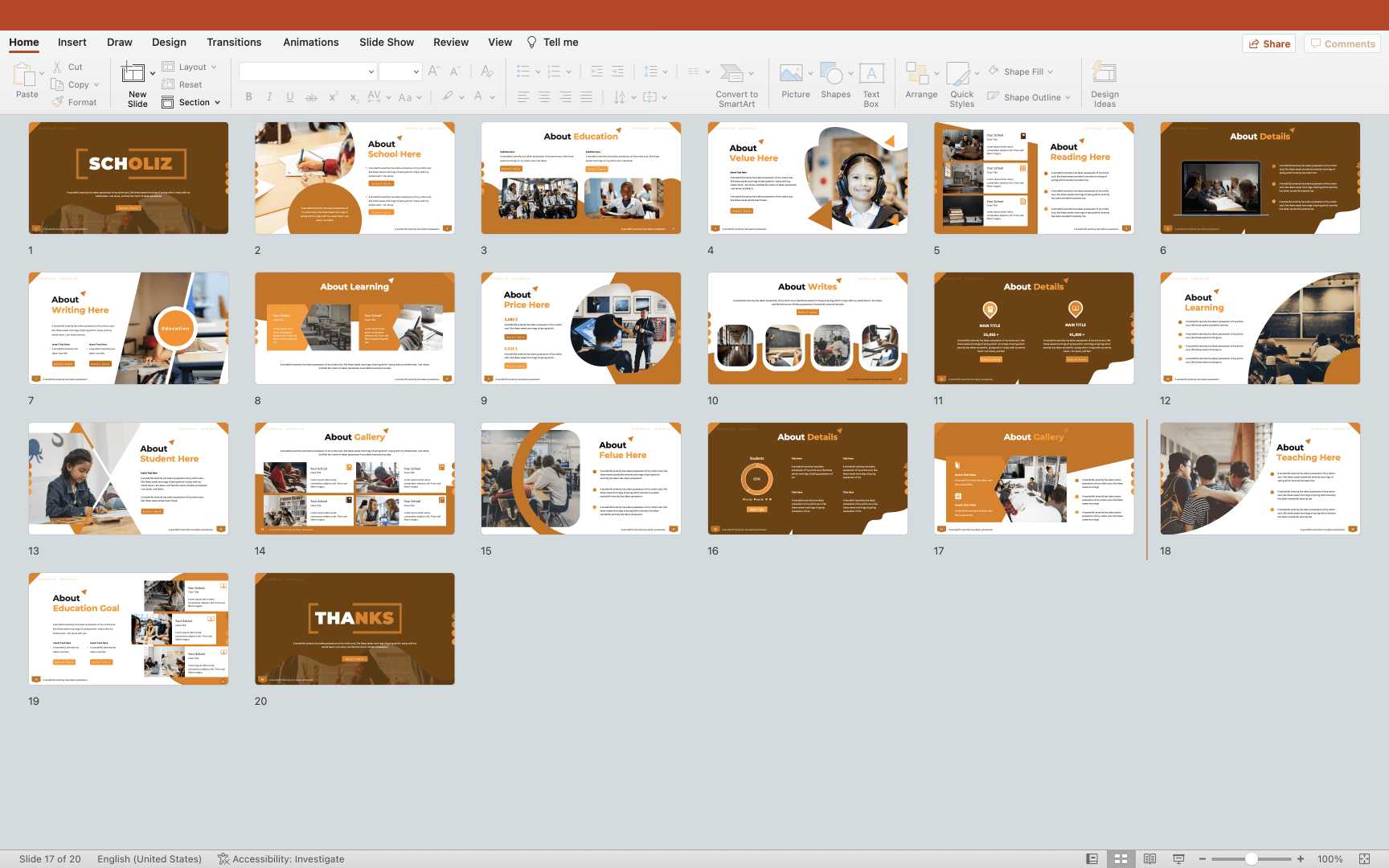Click Convert to SmartArt icon
This screenshot has height=868, width=1389.
732,74
